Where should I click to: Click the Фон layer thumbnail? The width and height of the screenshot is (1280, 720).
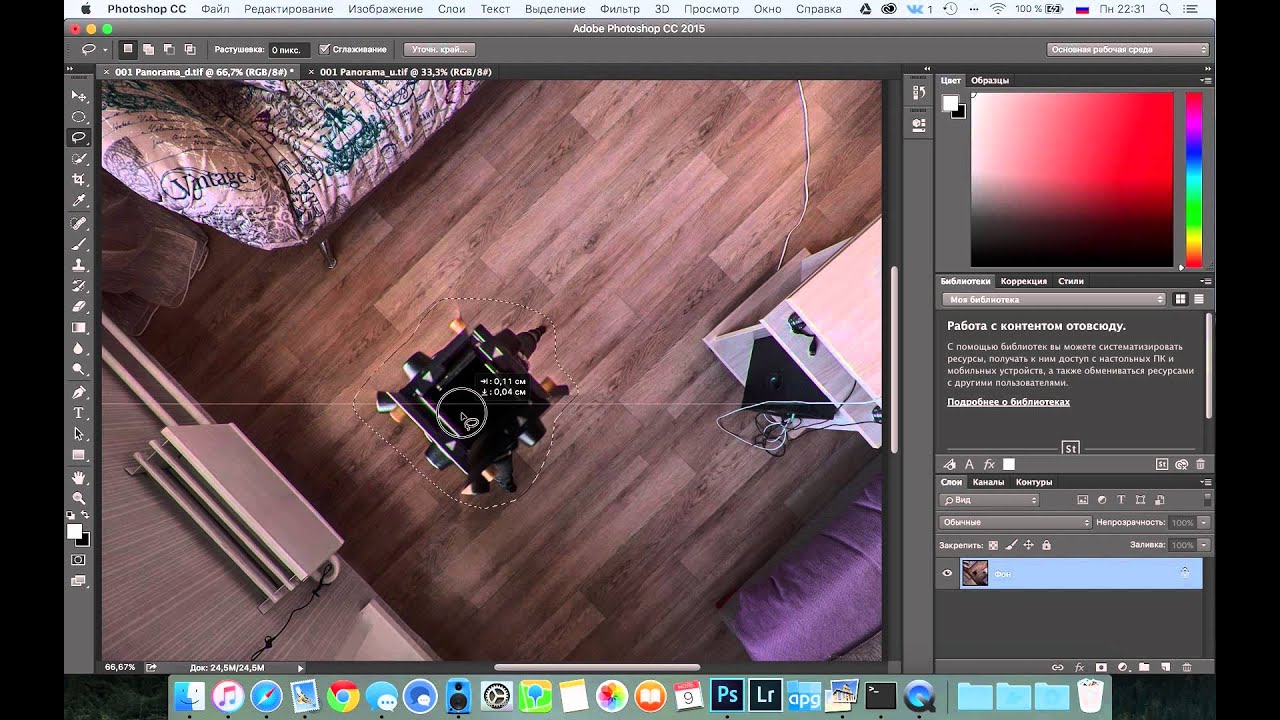pyautogui.click(x=974, y=573)
